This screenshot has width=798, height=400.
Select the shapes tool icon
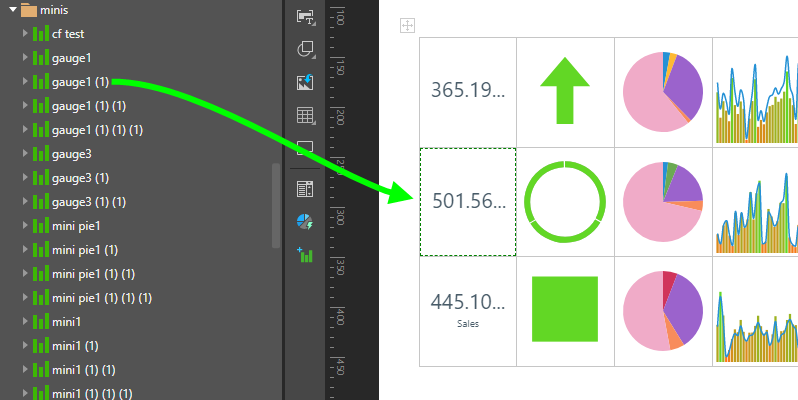point(306,49)
